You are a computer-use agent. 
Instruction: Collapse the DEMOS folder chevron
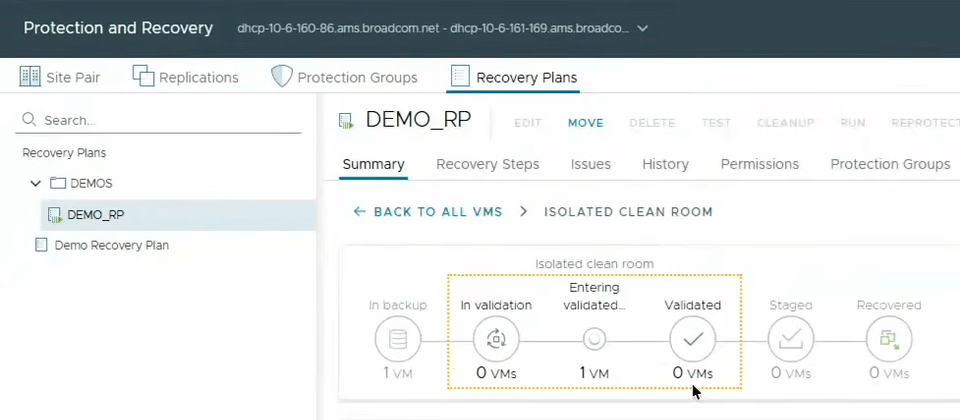(x=36, y=183)
